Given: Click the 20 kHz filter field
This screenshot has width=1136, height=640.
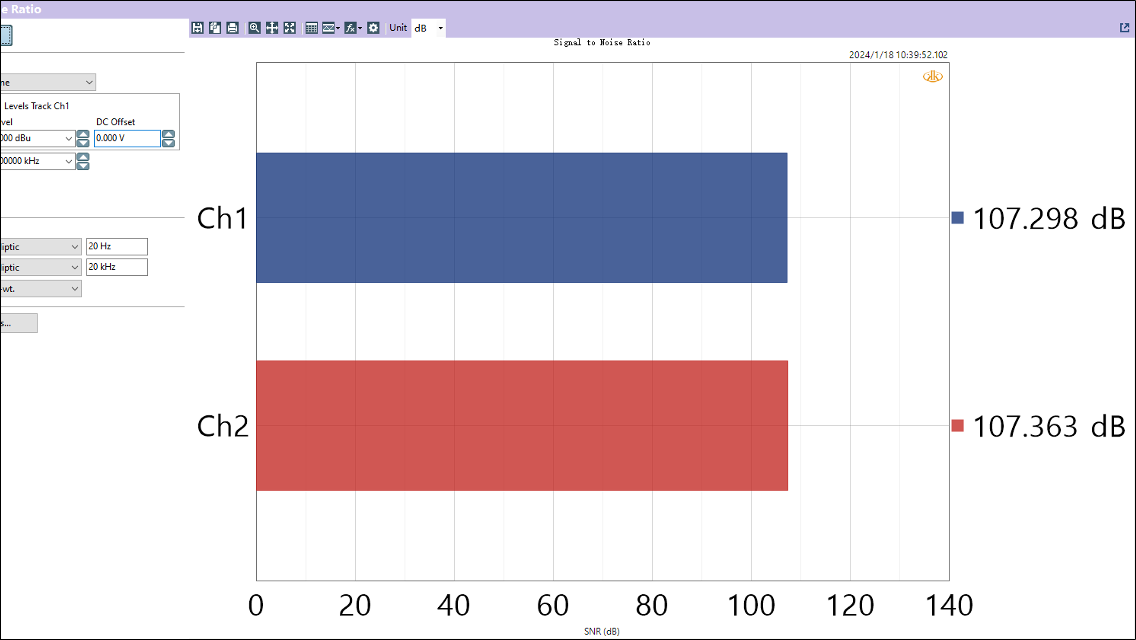Looking at the screenshot, I should [x=117, y=267].
